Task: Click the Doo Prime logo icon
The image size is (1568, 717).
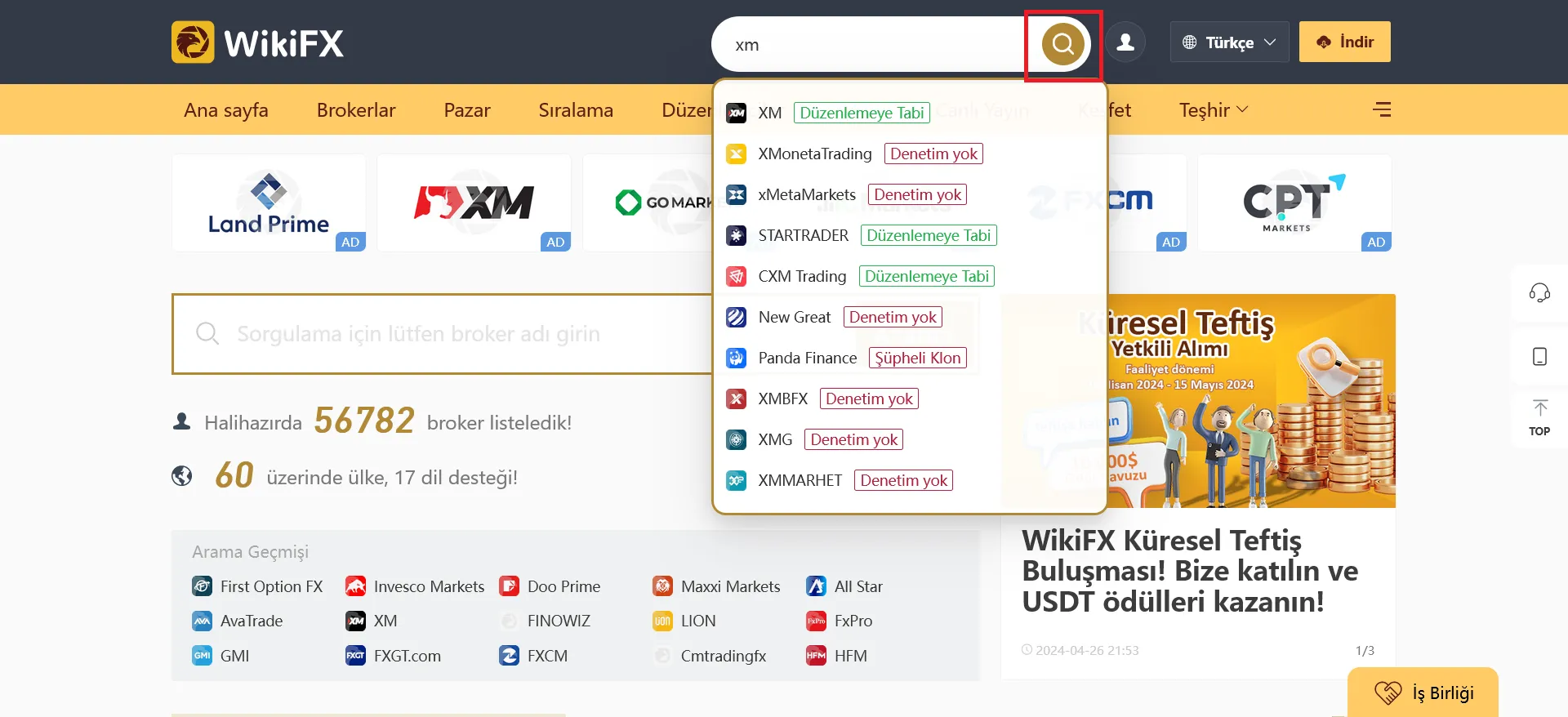Action: pyautogui.click(x=509, y=586)
